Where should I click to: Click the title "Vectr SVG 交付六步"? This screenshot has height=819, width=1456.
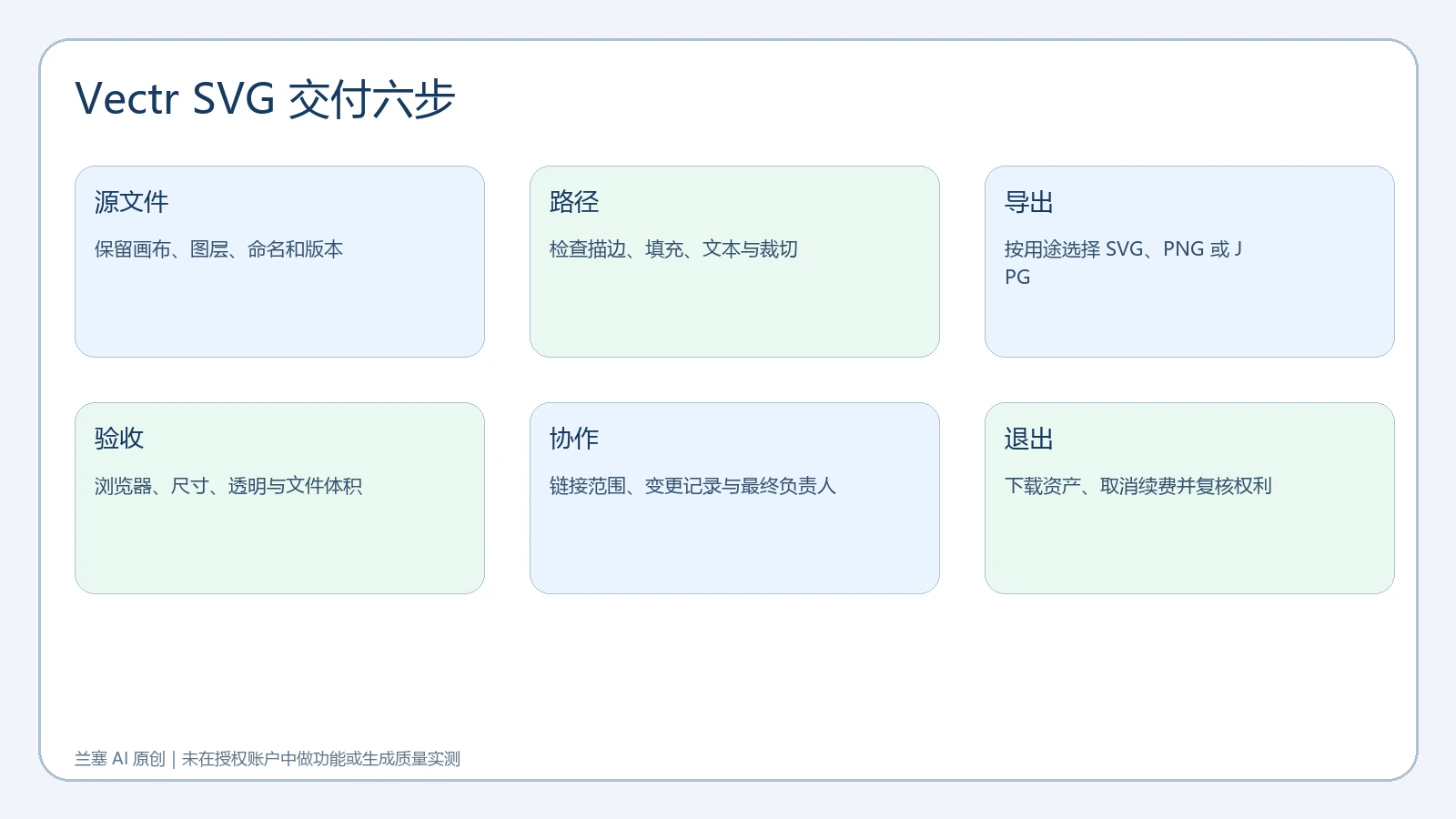[x=265, y=98]
